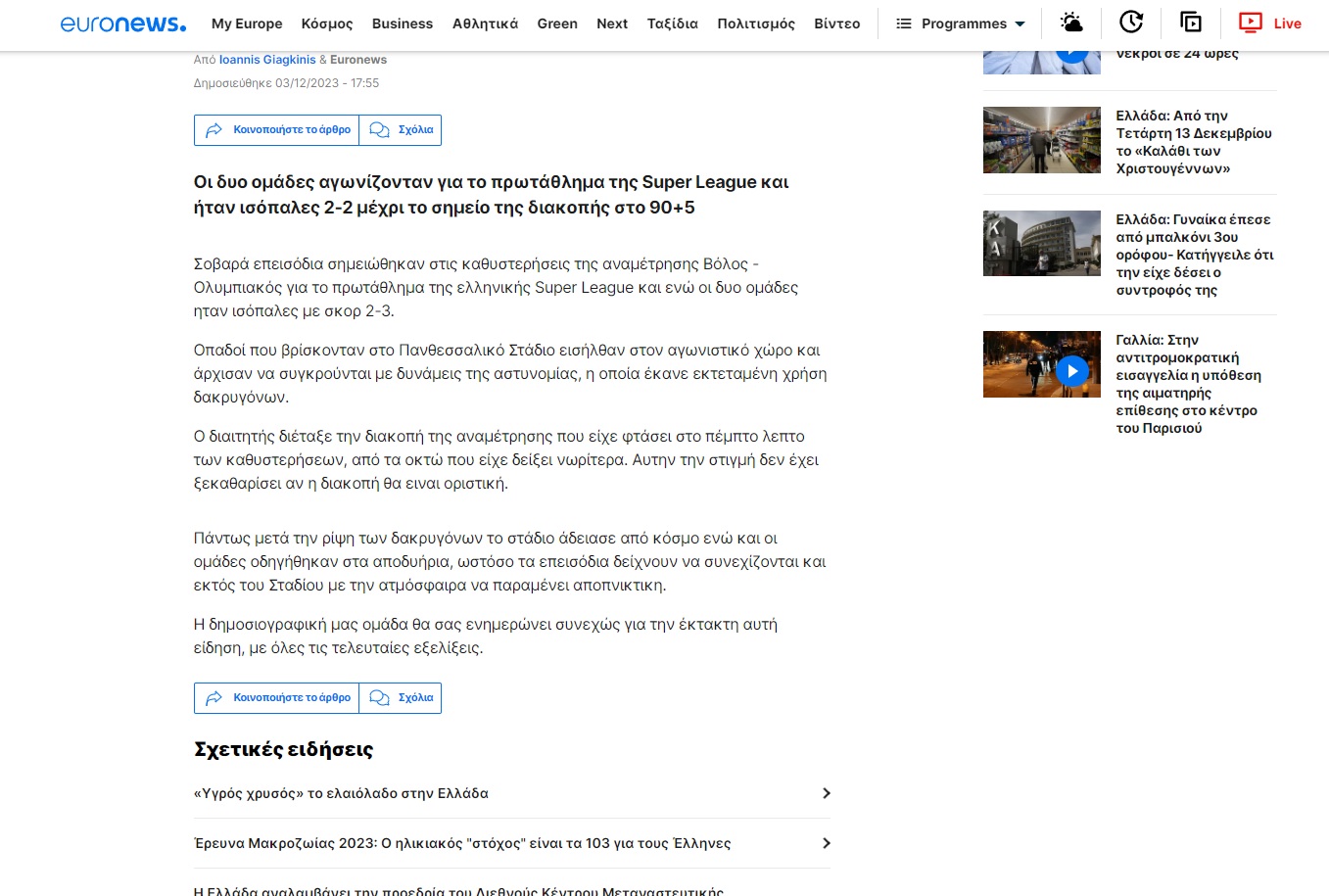Open the My Europe menu item
Screen dimensions: 1329x896
(247, 24)
